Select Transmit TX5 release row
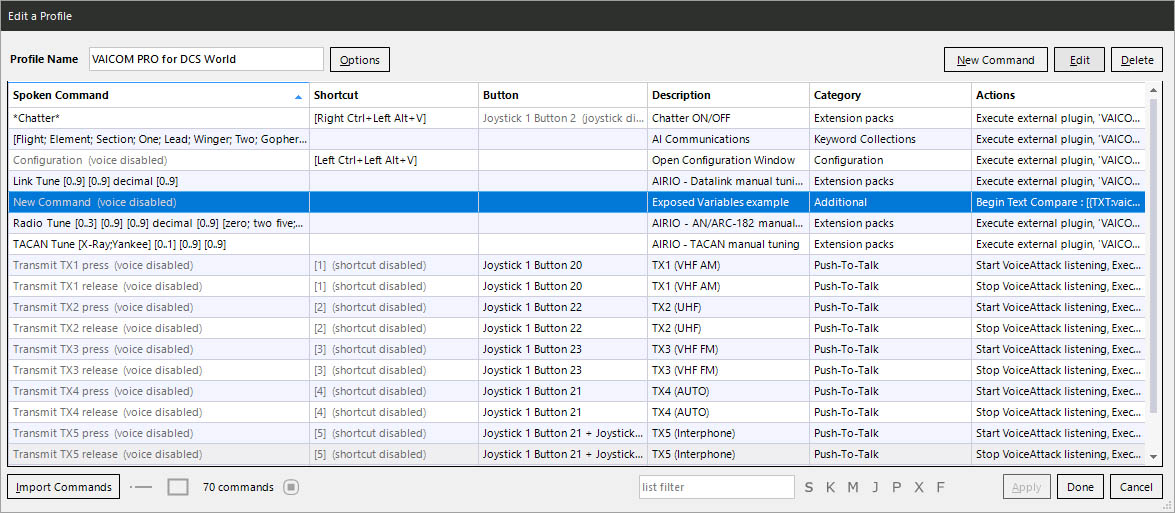This screenshot has width=1175, height=513. 576,454
